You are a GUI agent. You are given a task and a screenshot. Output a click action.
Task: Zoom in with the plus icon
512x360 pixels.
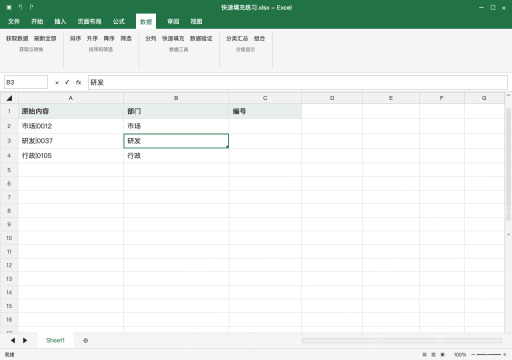[x=505, y=355]
